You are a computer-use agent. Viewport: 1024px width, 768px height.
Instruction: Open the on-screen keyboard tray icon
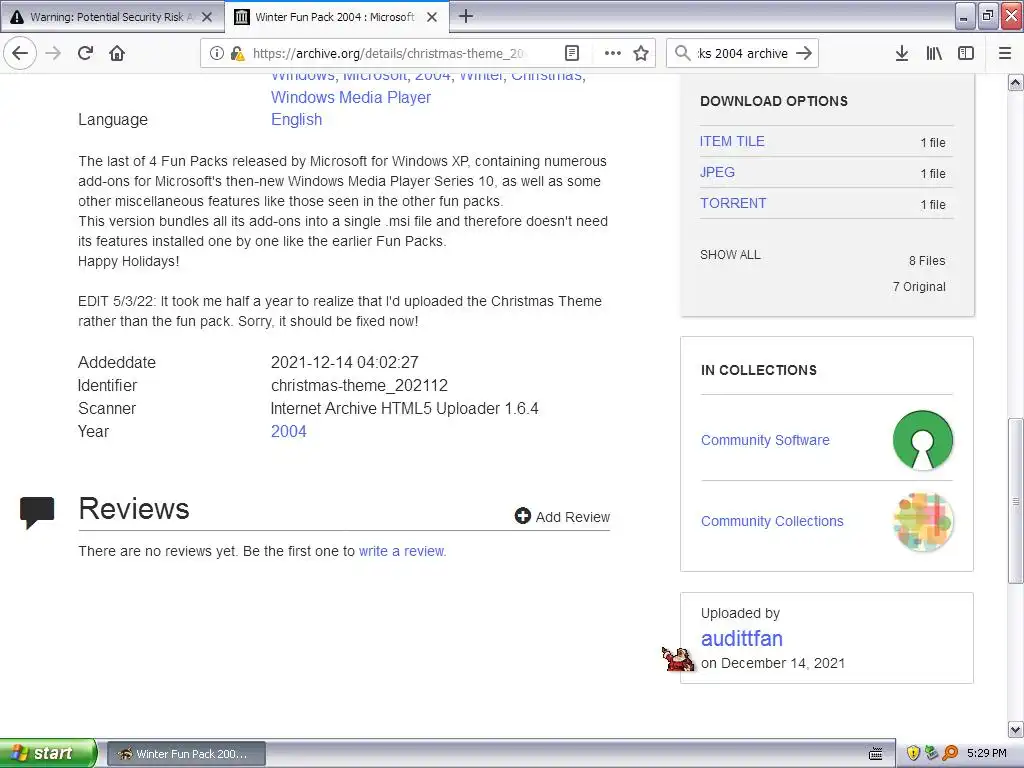[x=876, y=754]
